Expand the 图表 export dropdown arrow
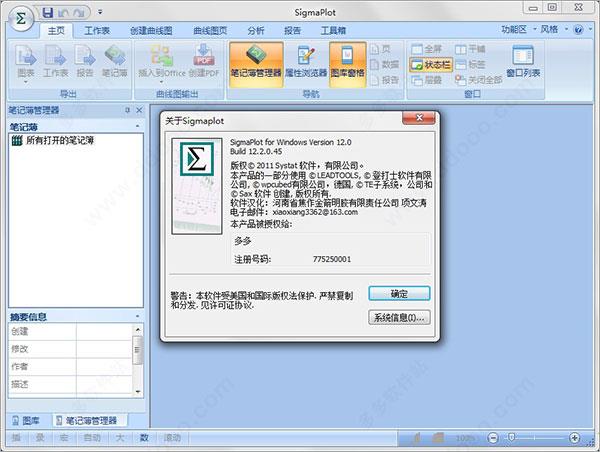Screen dimensions: 600x452 click(26, 82)
